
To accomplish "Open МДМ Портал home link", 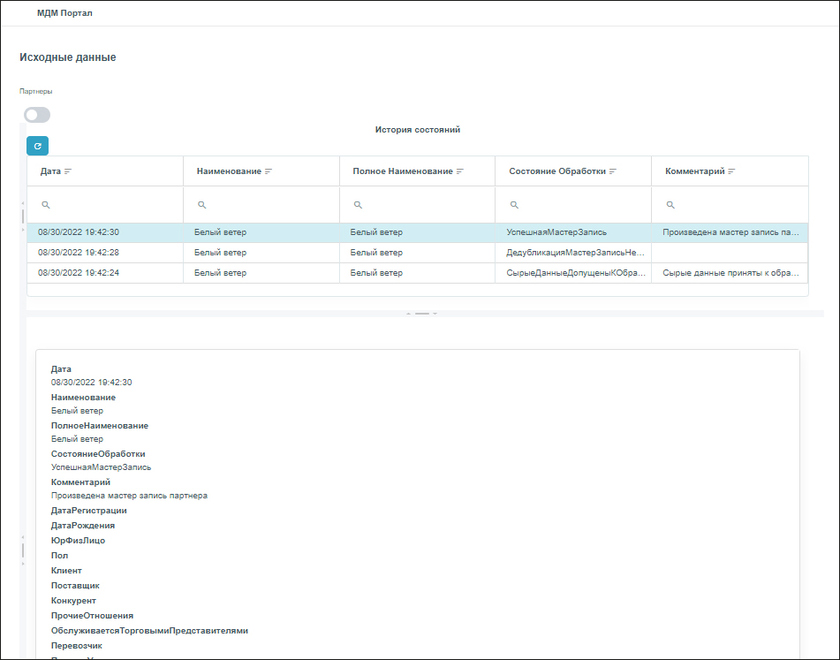I will click(x=64, y=13).
